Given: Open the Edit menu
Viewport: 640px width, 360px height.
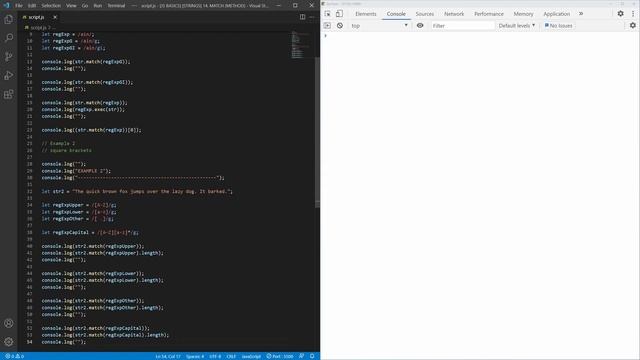Looking at the screenshot, I should tap(32, 6).
